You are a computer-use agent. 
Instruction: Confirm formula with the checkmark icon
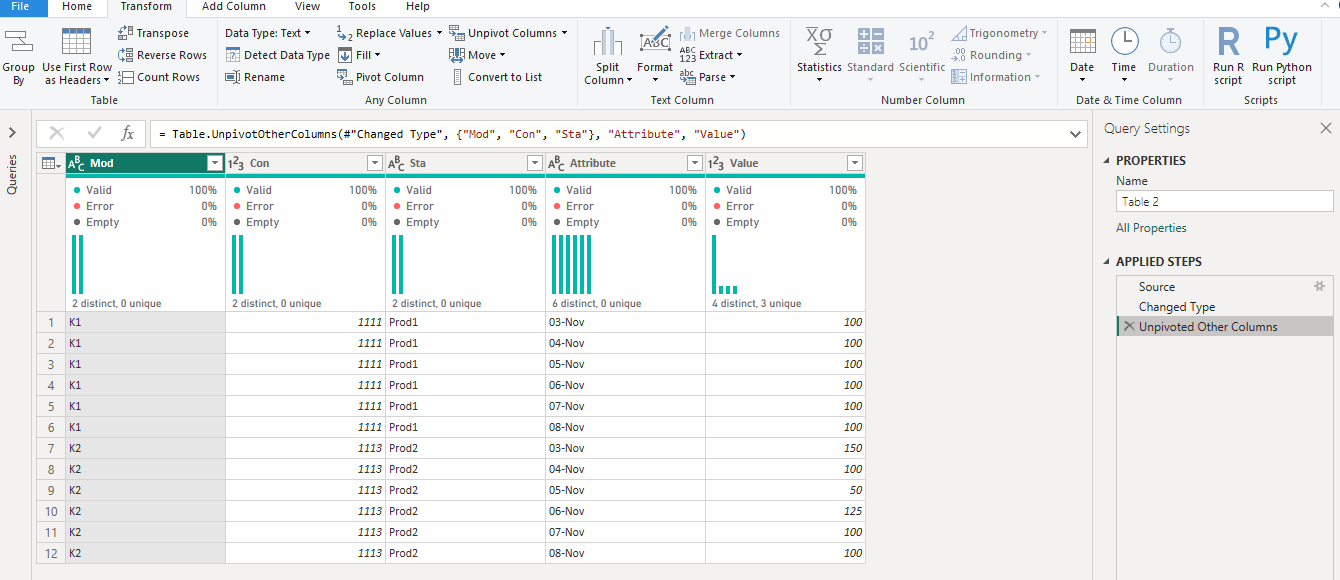click(94, 133)
